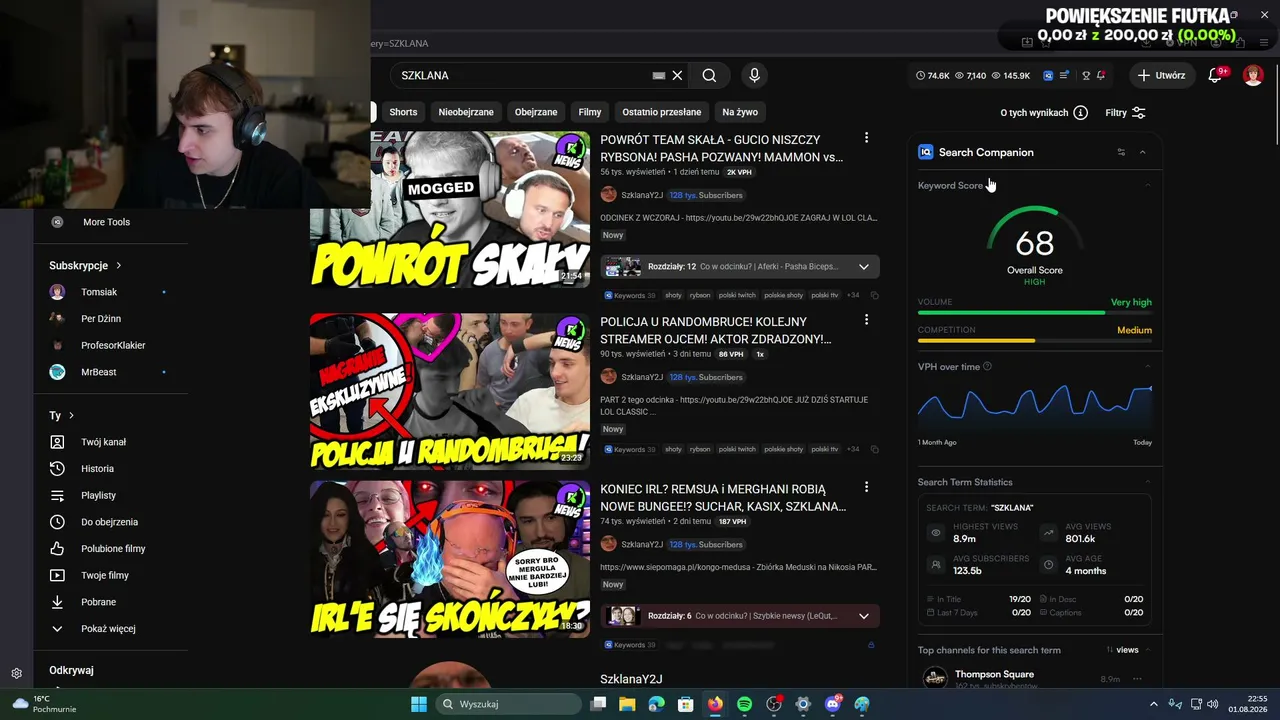The height and width of the screenshot is (720, 1280).
Task: Open the POLICJA U RANDOMBRUCA video thumbnail
Action: 450,391
